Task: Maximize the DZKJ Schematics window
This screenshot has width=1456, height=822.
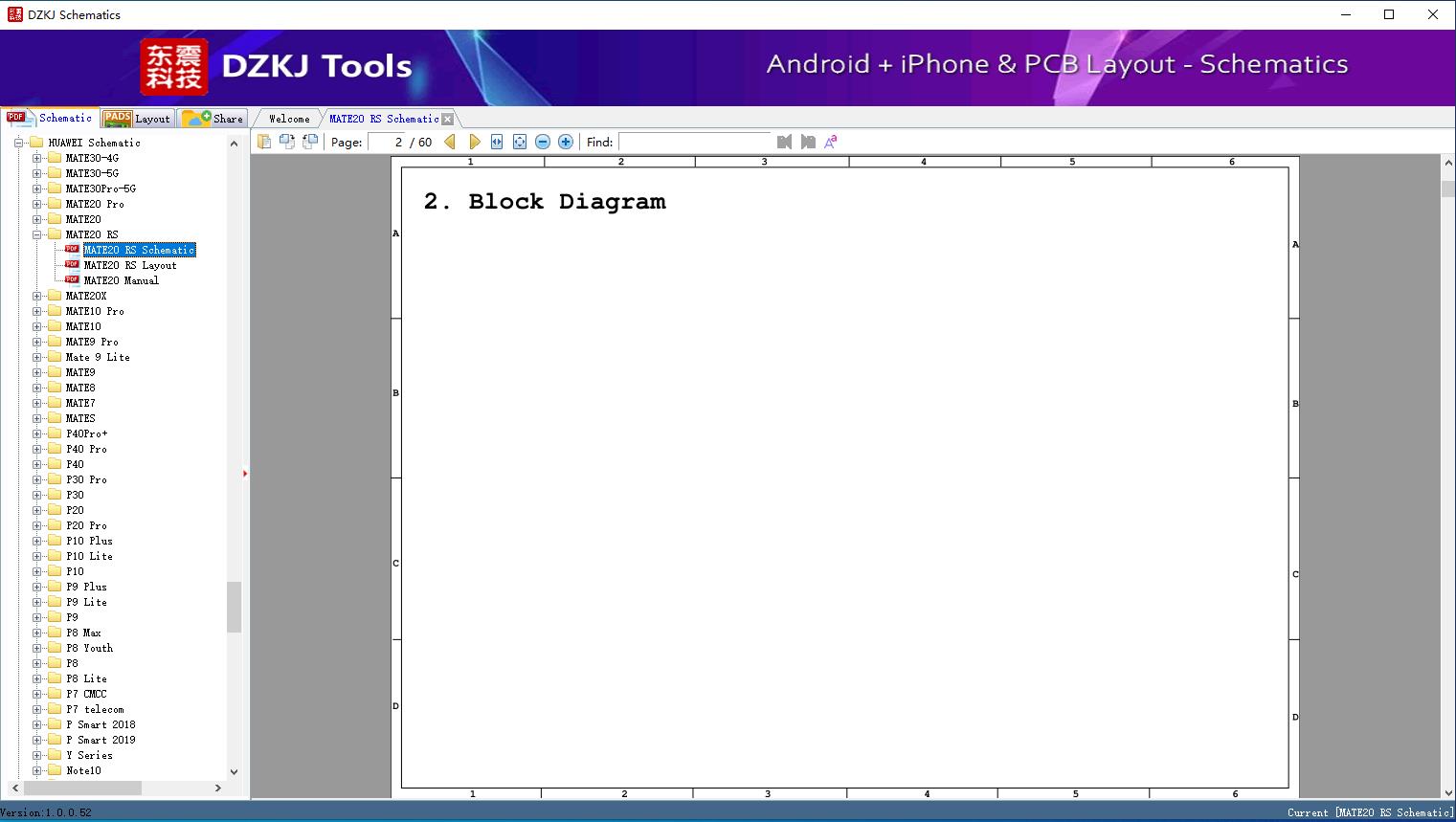Action: point(1389,14)
